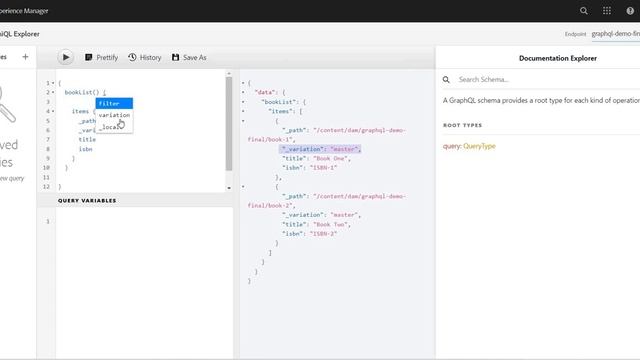Collapse query editor line 1 fold arrow

pyautogui.click(x=53, y=83)
